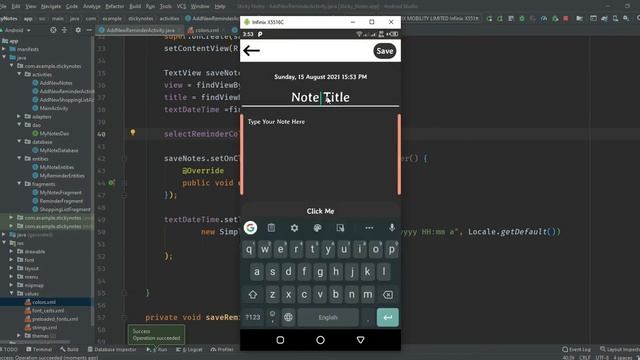Expand the layout folder

click(11, 268)
